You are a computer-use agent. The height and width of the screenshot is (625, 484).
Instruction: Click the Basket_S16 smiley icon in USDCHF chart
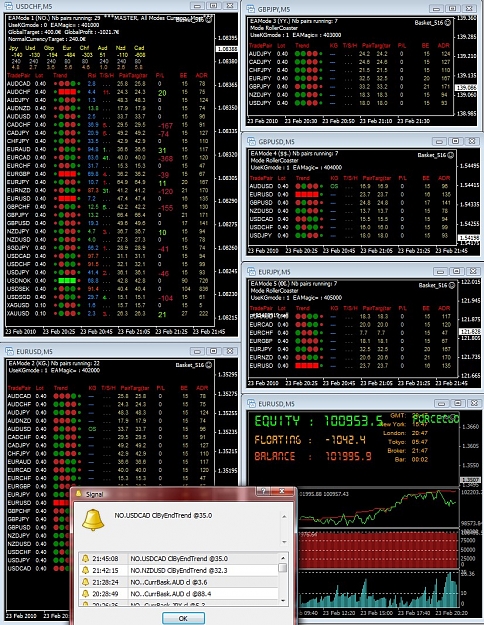pyautogui.click(x=208, y=19)
